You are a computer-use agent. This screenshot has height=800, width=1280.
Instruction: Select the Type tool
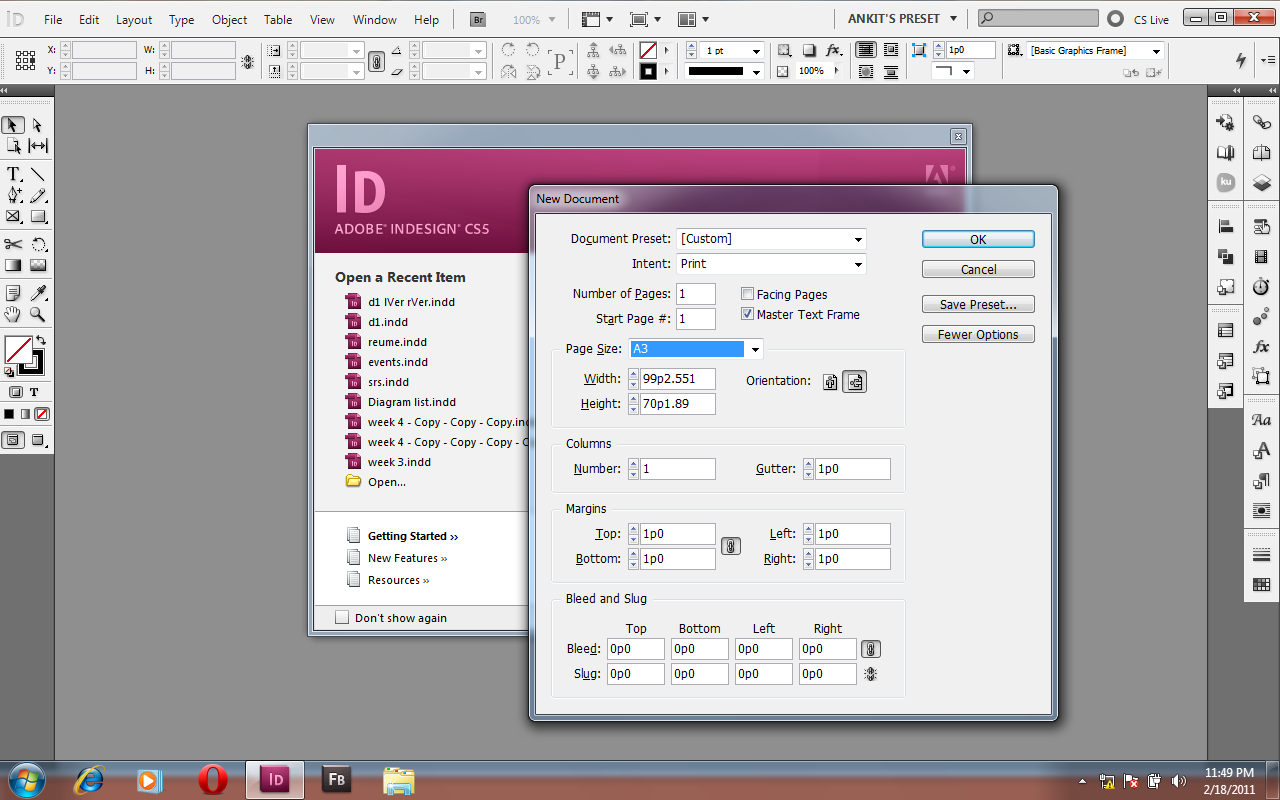coord(14,175)
